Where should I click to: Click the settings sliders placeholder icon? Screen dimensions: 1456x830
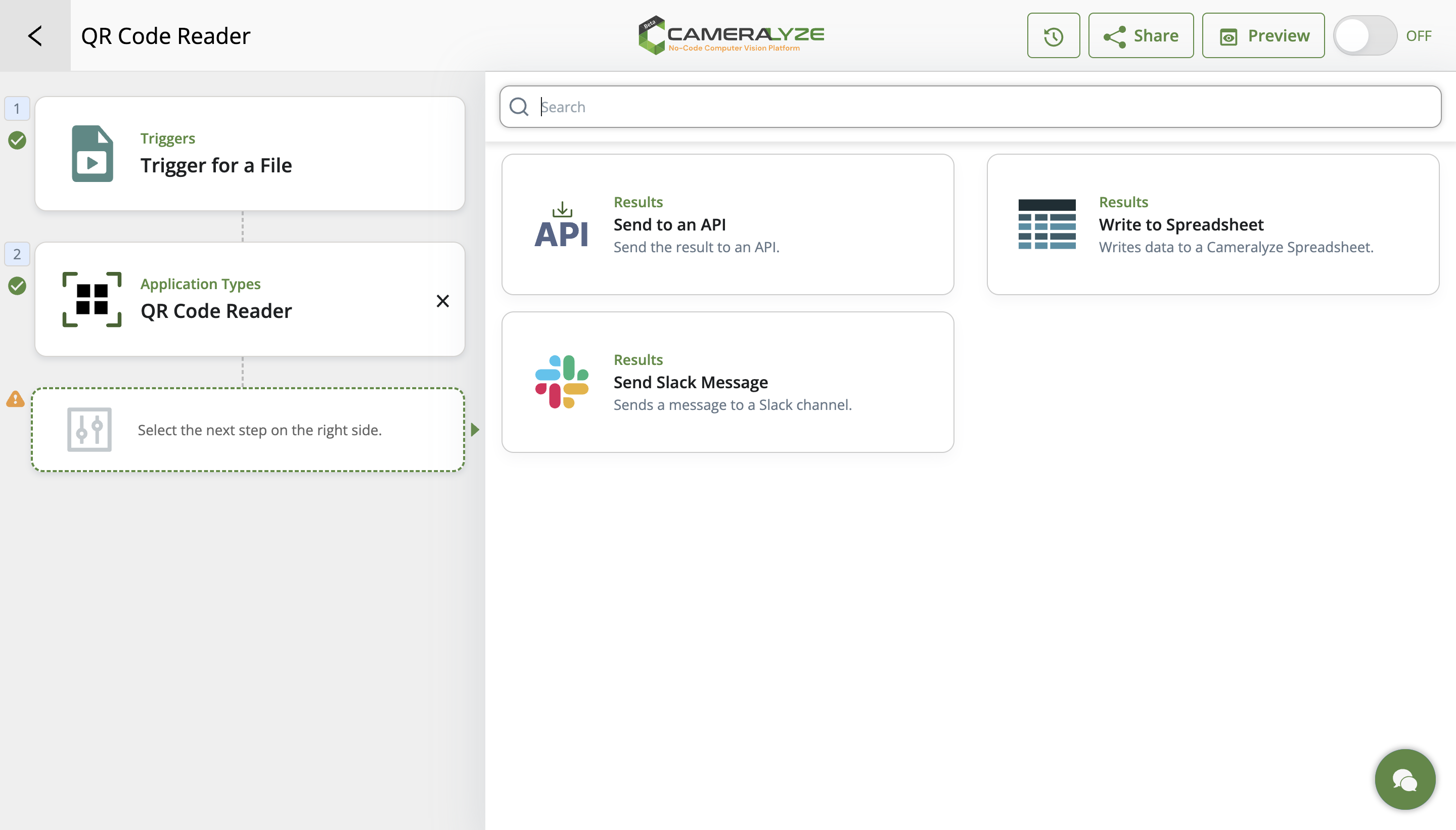pyautogui.click(x=89, y=429)
